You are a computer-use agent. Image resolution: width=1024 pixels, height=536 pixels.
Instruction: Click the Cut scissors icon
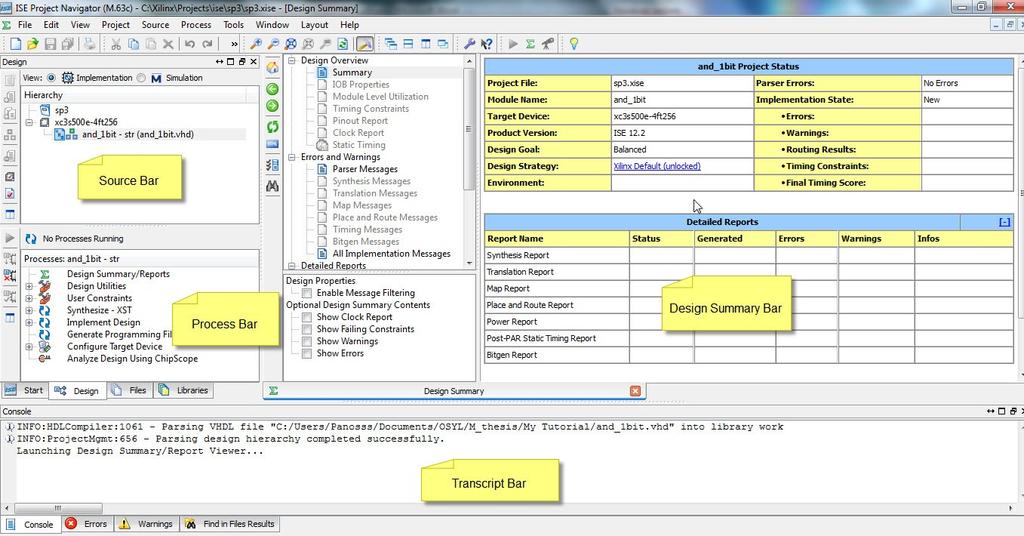116,44
